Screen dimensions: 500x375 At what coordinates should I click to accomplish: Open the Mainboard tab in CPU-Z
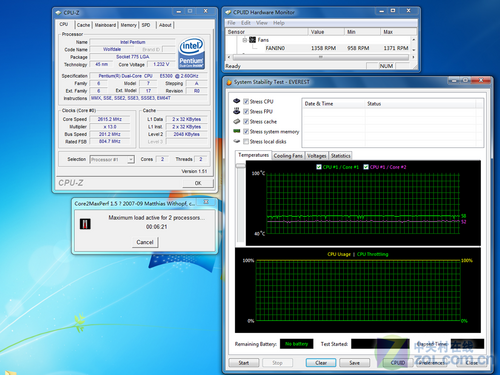pyautogui.click(x=105, y=25)
